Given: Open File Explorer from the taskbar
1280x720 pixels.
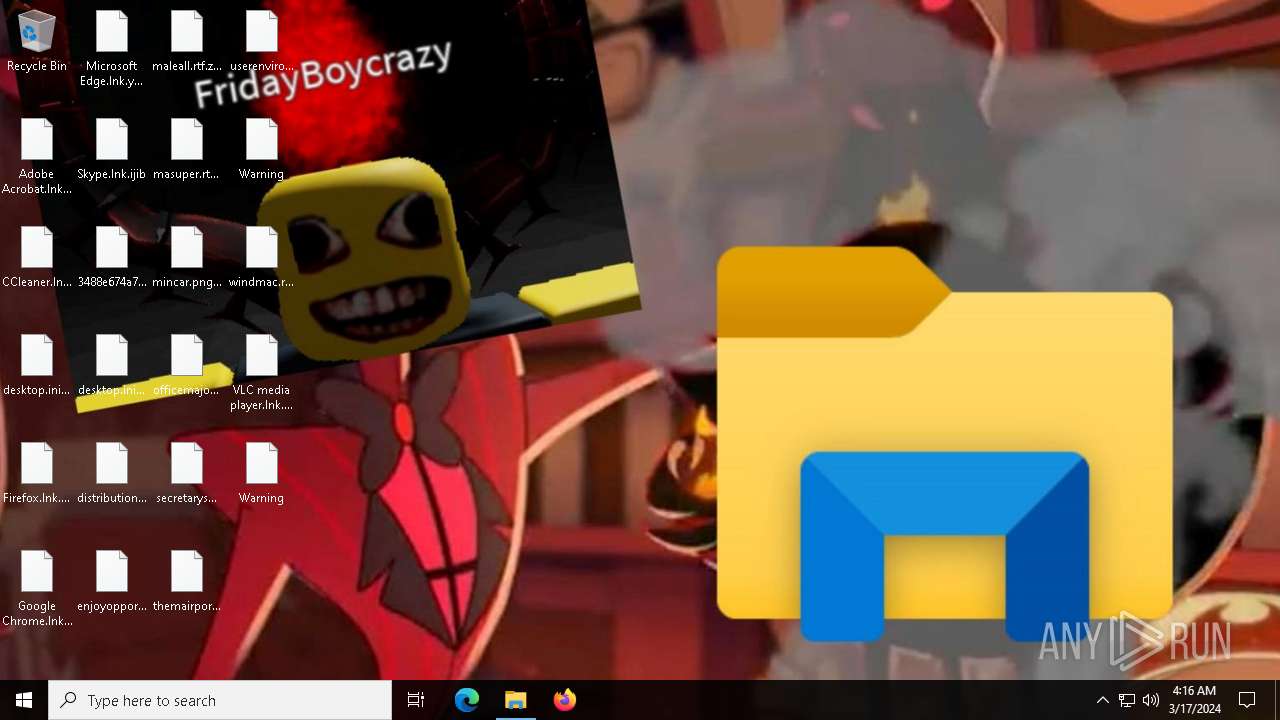Looking at the screenshot, I should (x=516, y=700).
